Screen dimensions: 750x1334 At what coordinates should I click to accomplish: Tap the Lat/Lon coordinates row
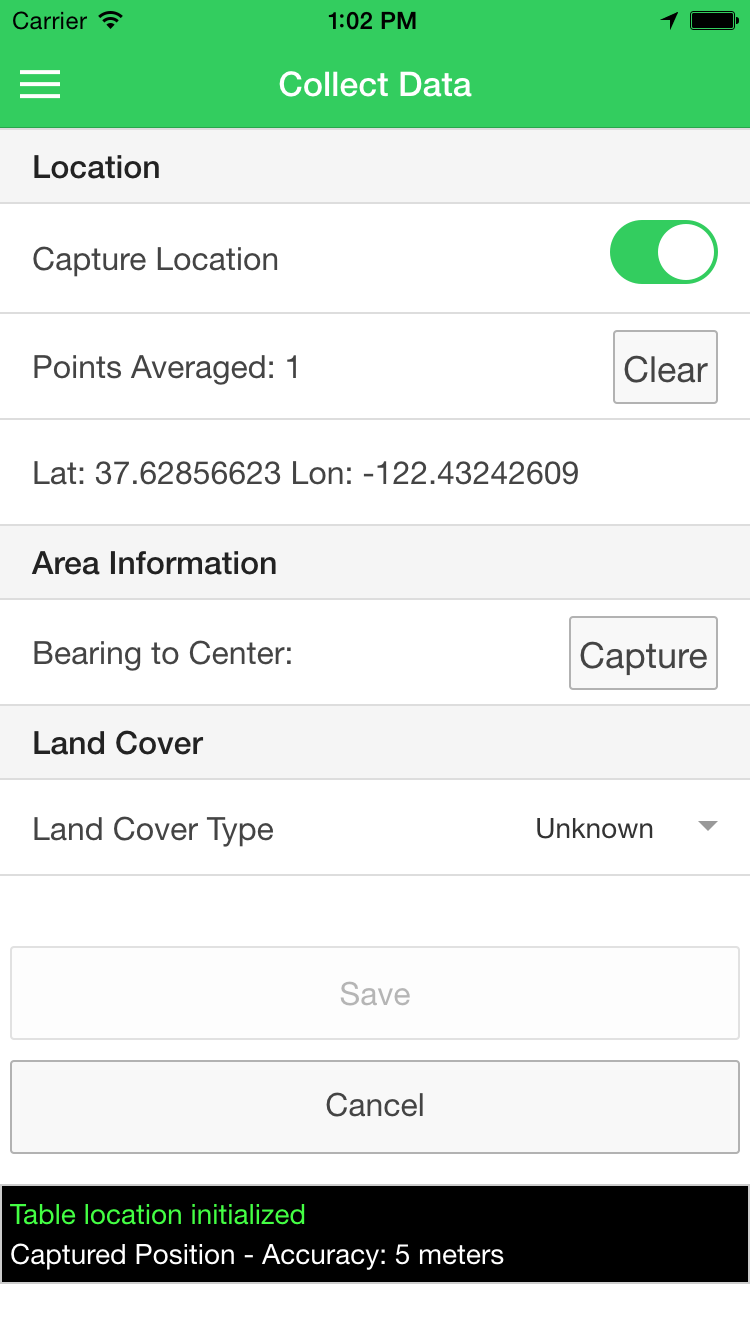[305, 473]
